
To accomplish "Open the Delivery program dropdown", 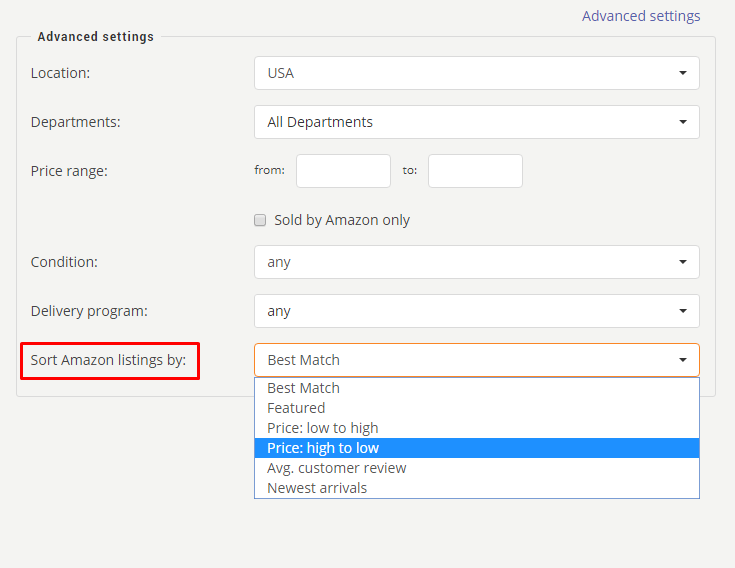I will pyautogui.click(x=477, y=311).
